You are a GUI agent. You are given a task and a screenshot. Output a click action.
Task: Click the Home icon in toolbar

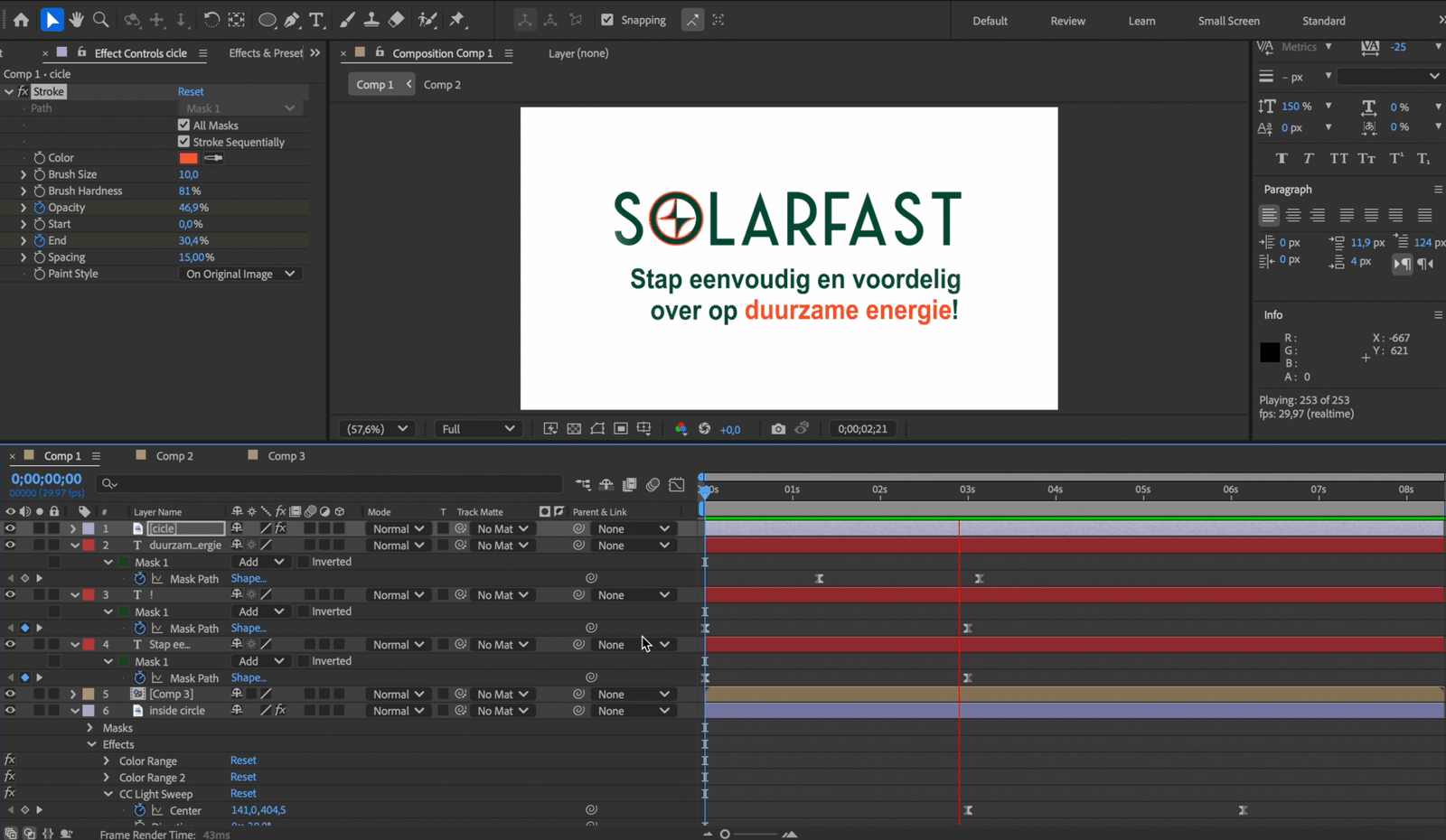coord(21,20)
